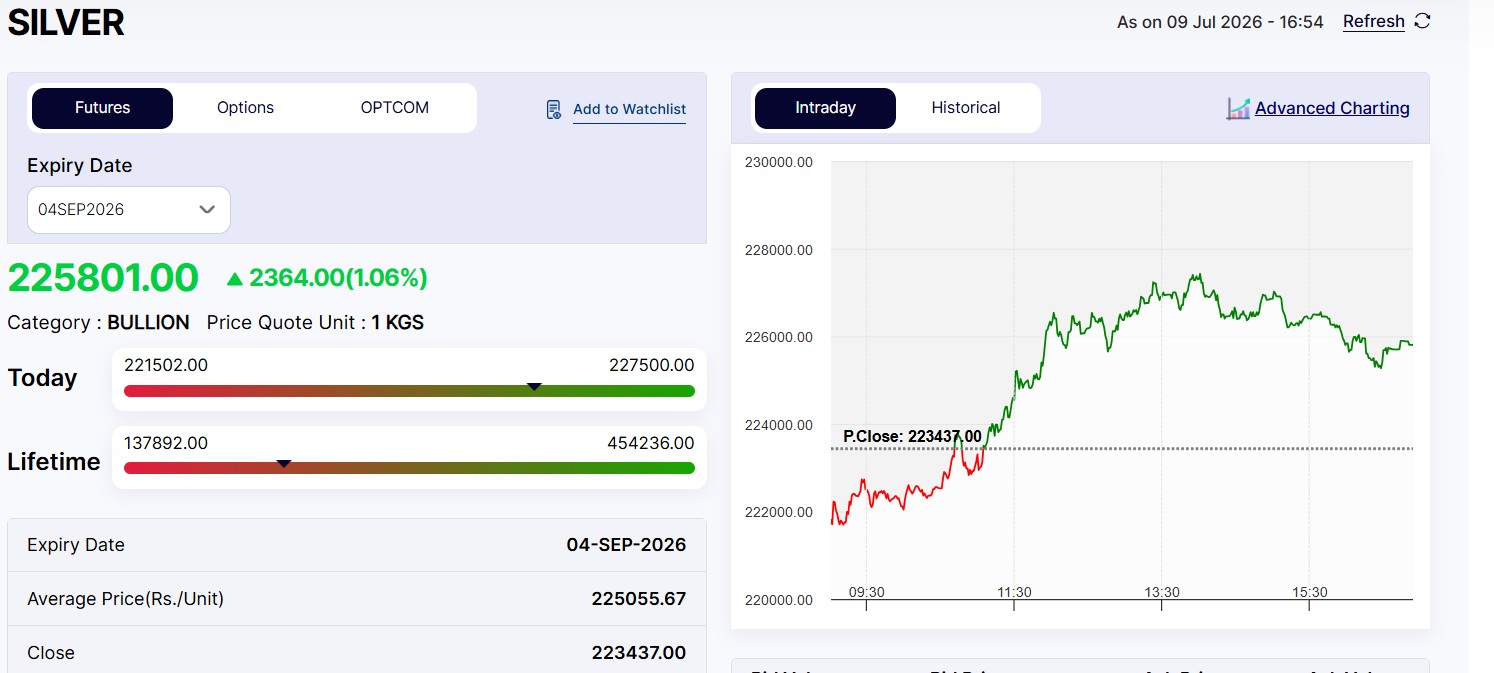Show the Intraday chart tab

(825, 108)
